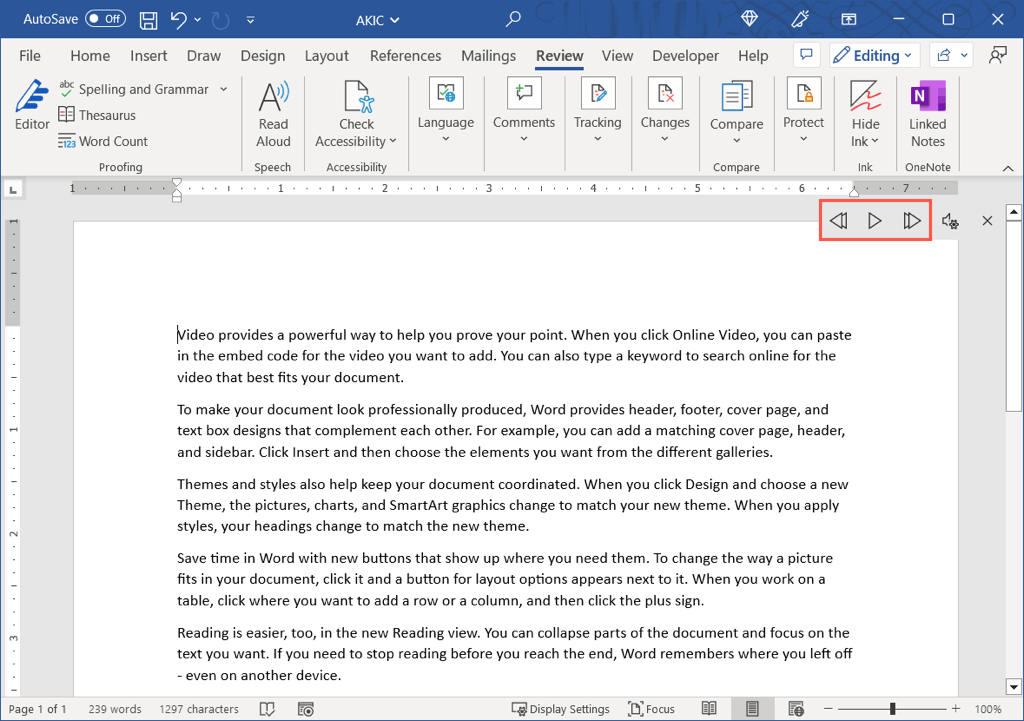Adjust the zoom slider

[892, 709]
